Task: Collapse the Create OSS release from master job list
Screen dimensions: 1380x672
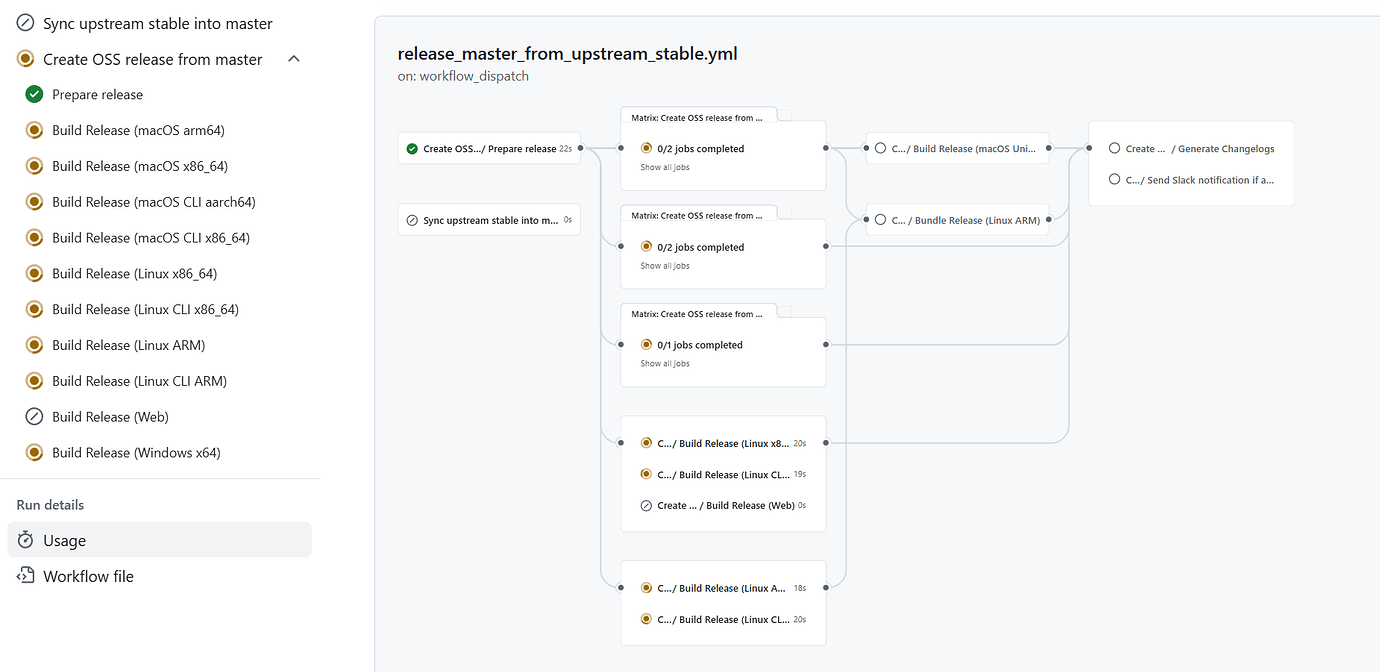Action: 294,59
